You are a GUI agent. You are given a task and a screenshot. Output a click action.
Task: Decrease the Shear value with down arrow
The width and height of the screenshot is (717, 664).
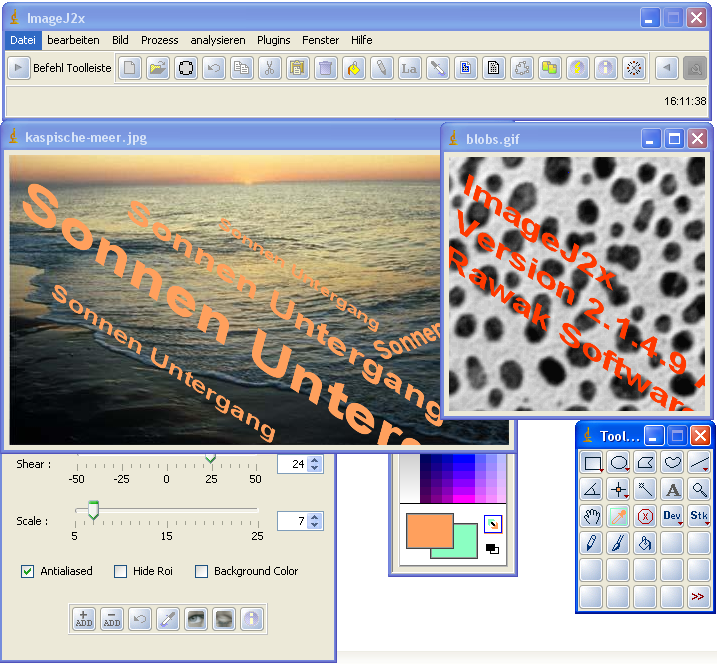[315, 468]
